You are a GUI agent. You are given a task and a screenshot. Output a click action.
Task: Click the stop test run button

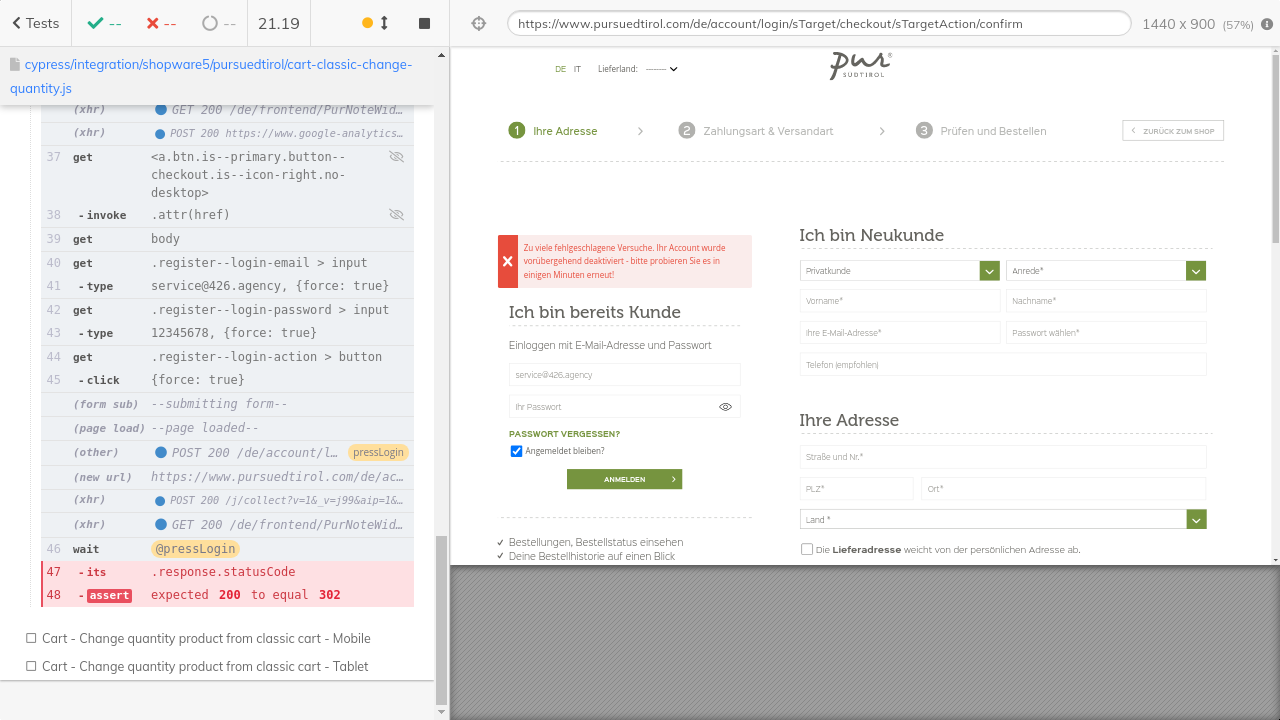[x=424, y=23]
